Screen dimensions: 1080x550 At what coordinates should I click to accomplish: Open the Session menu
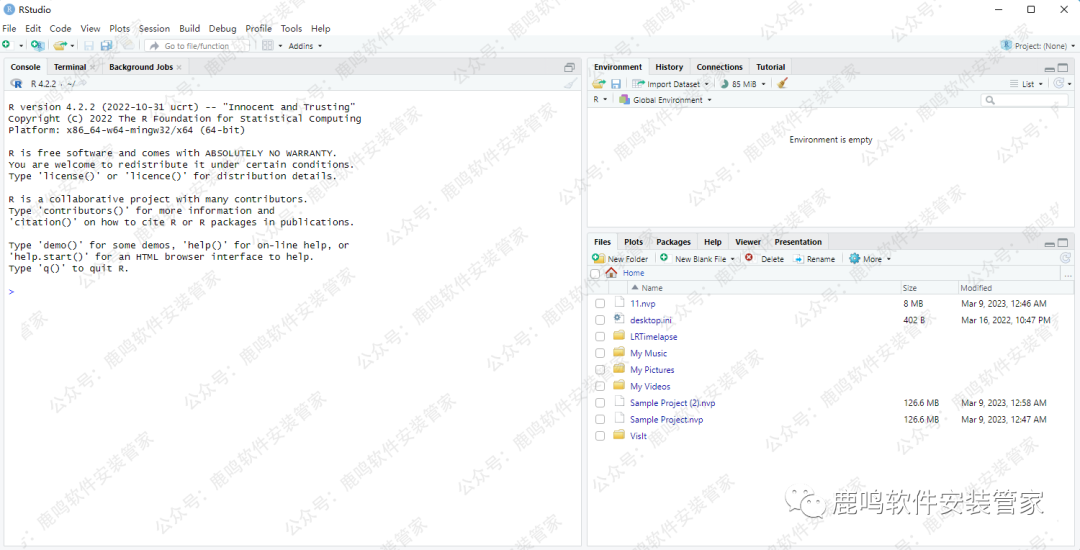click(x=154, y=29)
